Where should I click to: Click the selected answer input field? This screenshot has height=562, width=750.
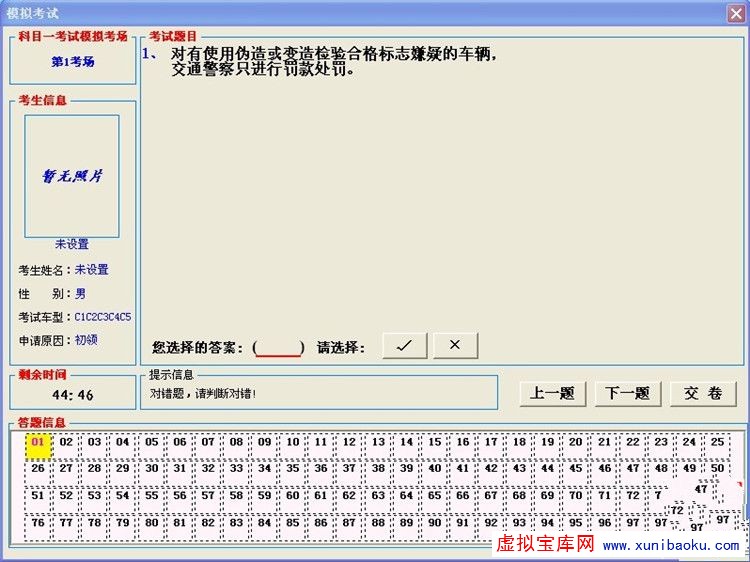[x=279, y=347]
